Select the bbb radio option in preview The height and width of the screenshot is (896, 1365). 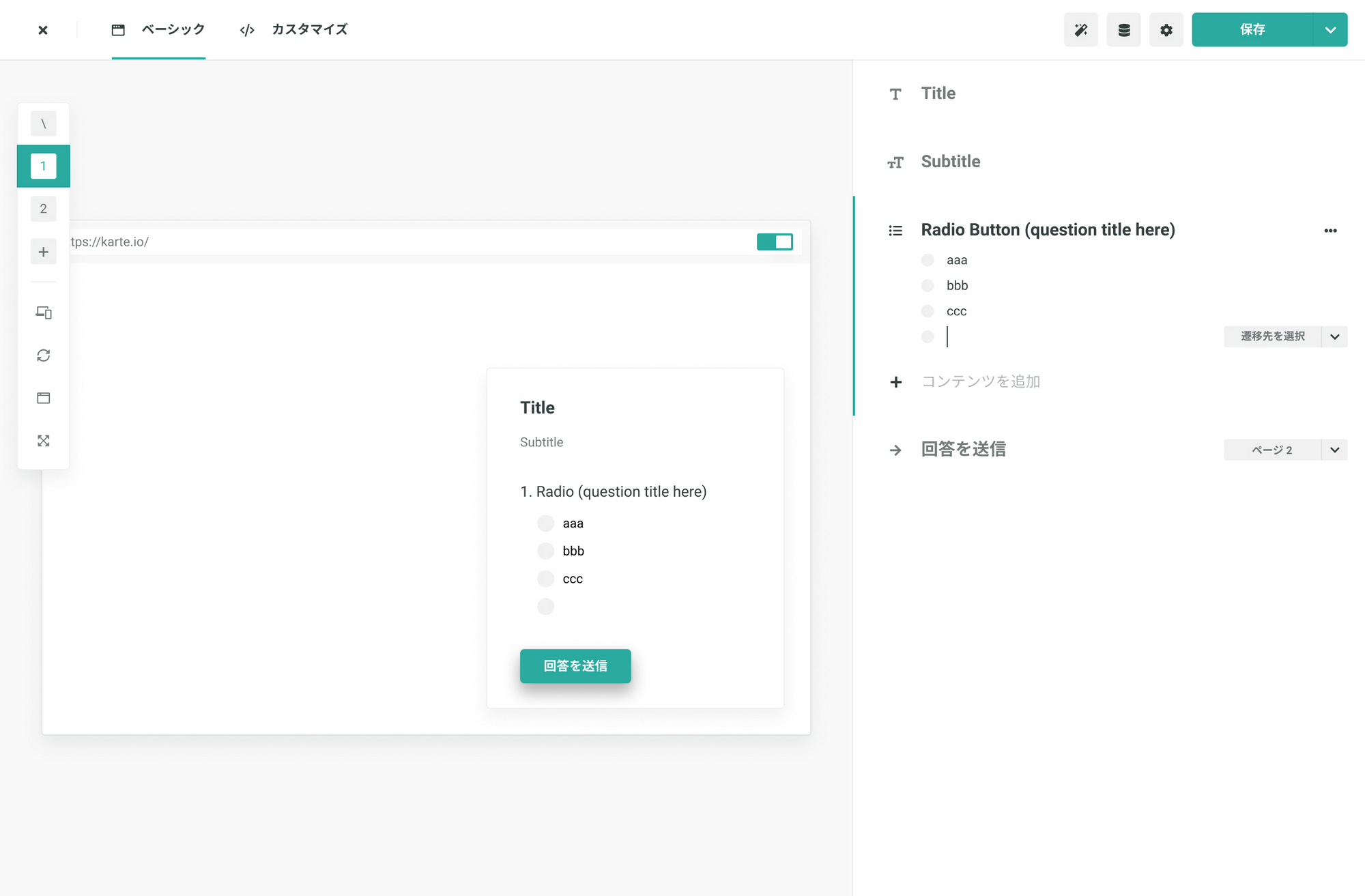545,551
